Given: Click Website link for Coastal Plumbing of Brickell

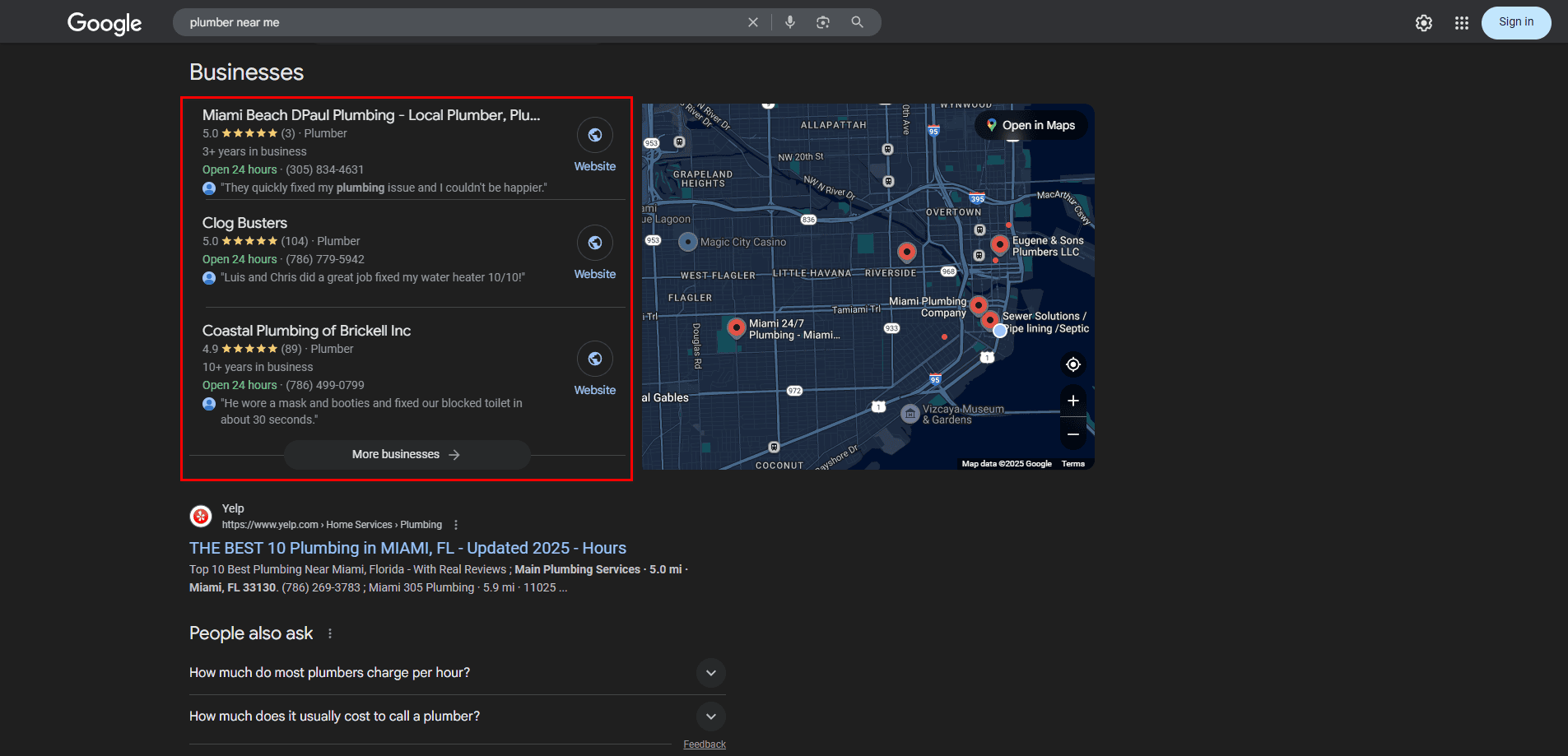Looking at the screenshot, I should tap(595, 390).
